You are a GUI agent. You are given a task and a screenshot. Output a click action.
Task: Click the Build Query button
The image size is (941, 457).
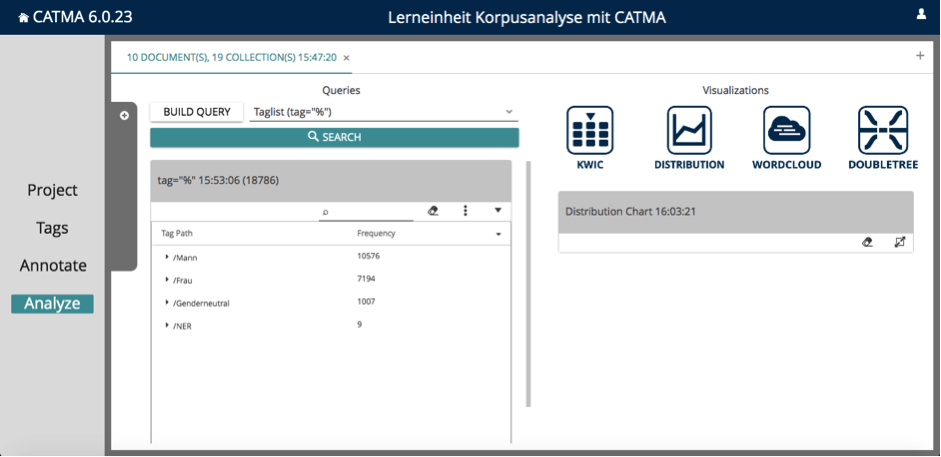point(197,112)
